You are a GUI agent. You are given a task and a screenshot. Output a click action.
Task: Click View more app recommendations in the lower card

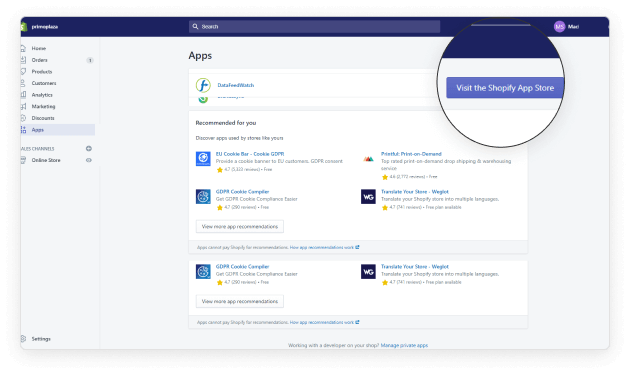click(x=240, y=301)
